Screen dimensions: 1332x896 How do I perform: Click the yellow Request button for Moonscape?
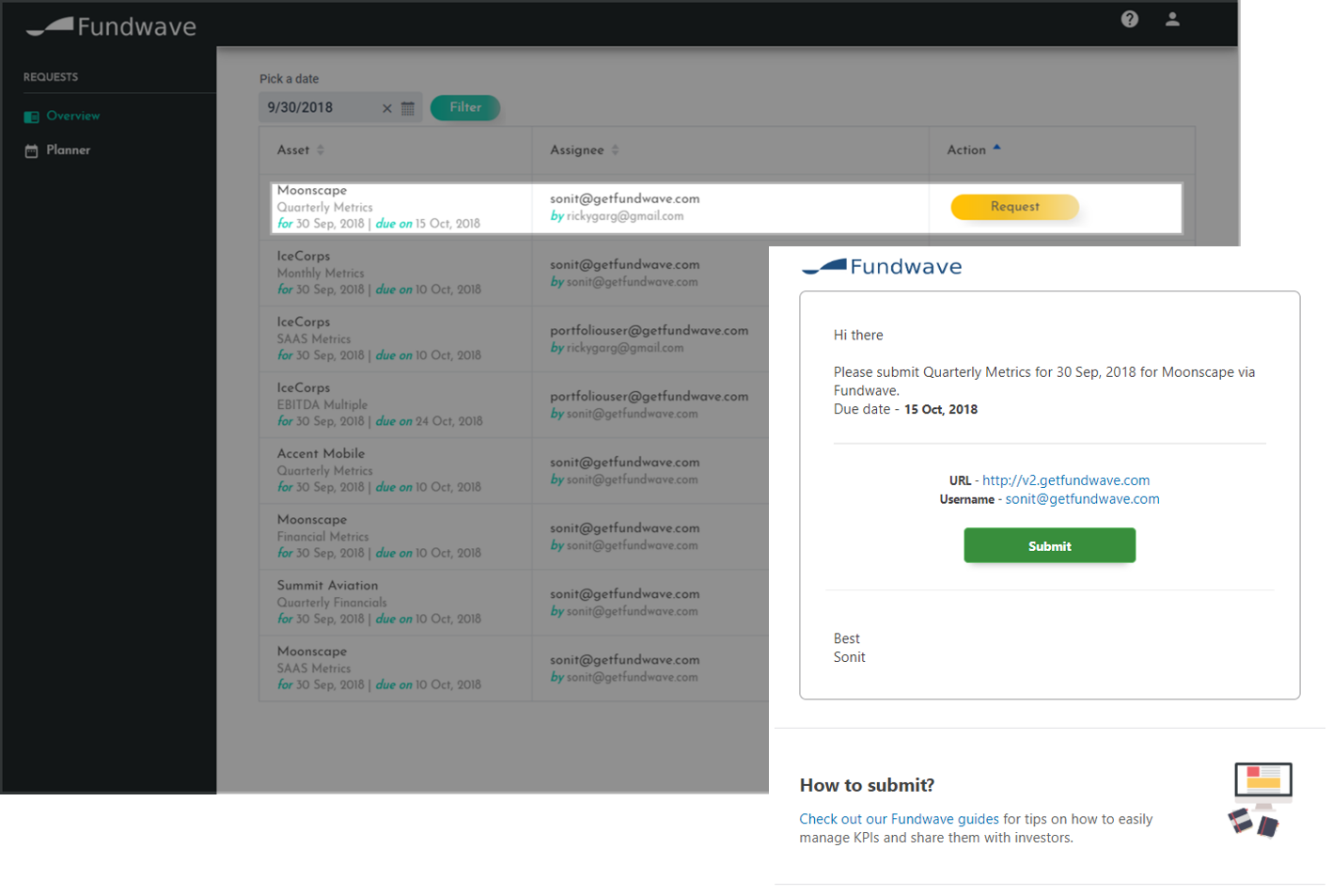(x=1015, y=207)
